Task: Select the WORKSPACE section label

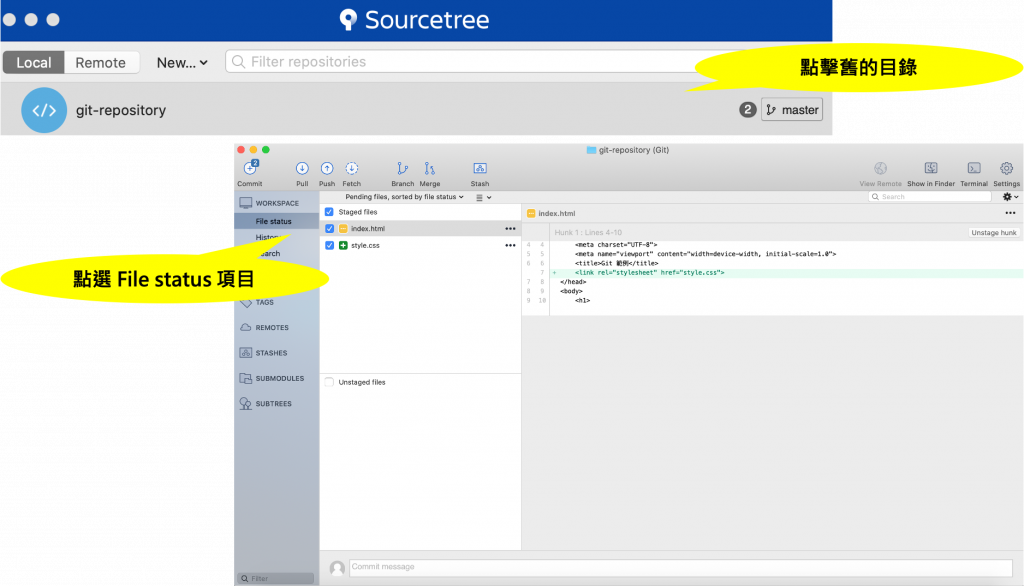Action: point(277,203)
